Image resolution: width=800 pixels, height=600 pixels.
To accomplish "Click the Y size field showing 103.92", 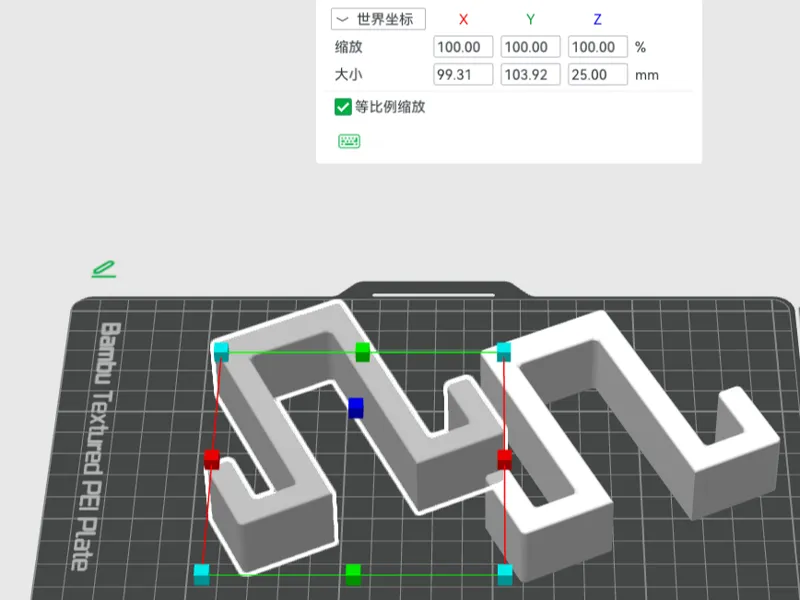I will (531, 74).
